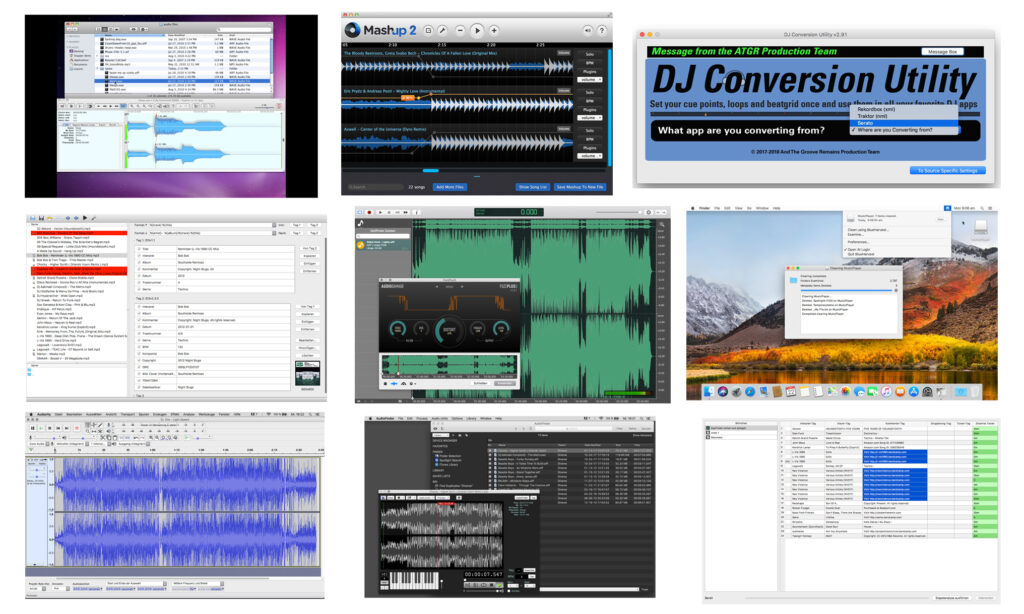
Task: Open volume dropdown on Bloody Beetroots track
Action: (590, 80)
